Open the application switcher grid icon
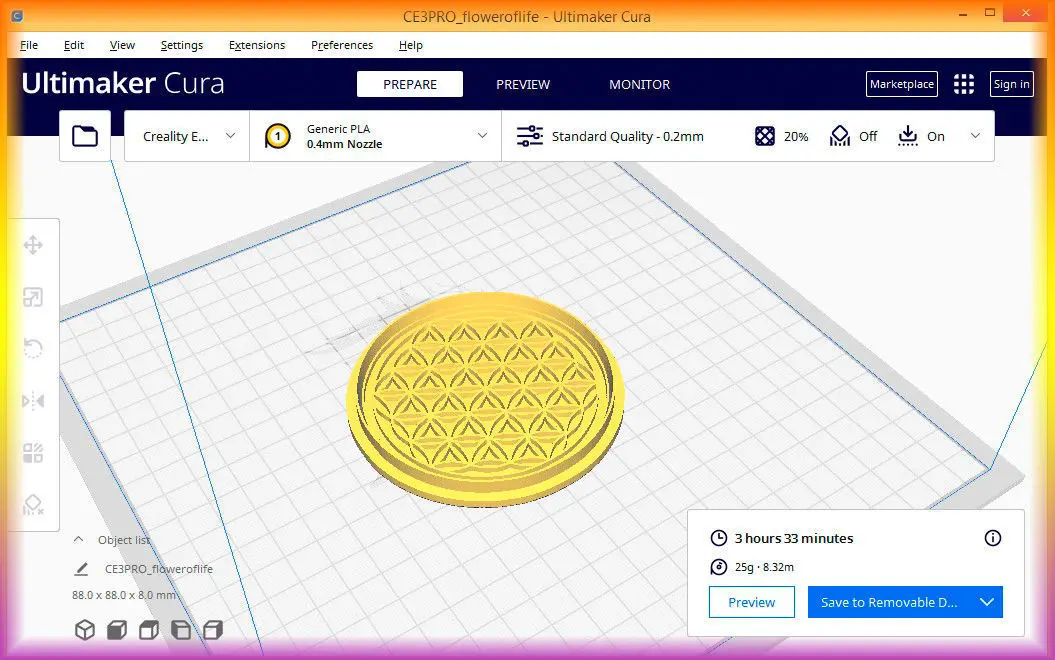The height and width of the screenshot is (660, 1055). click(963, 84)
